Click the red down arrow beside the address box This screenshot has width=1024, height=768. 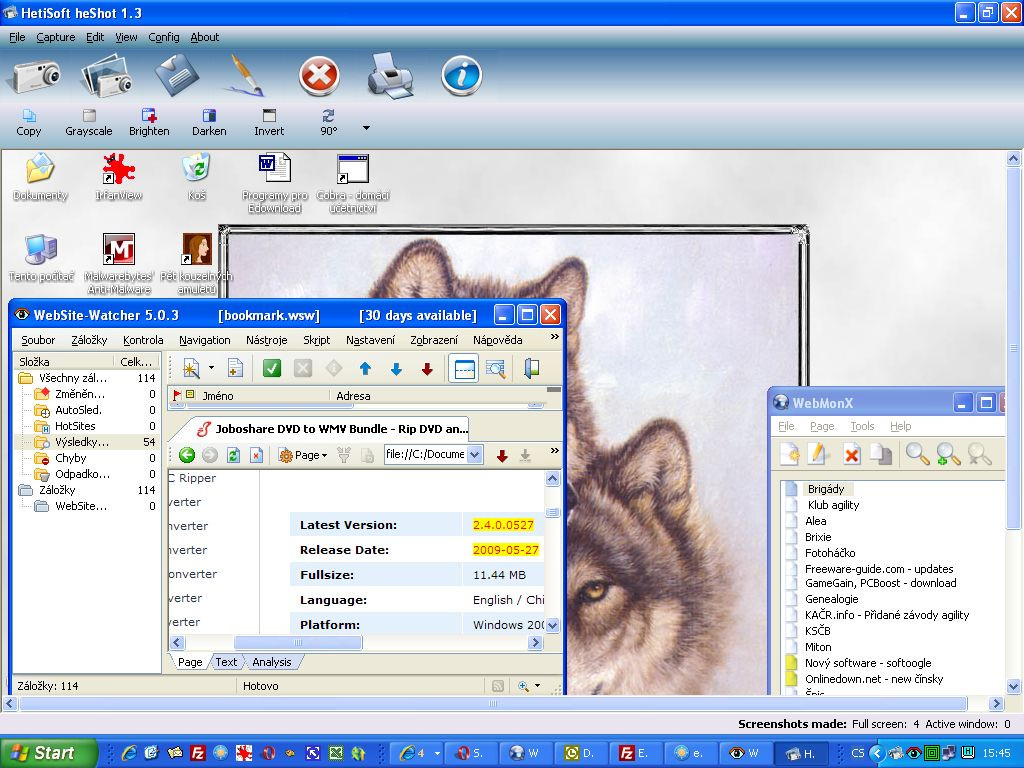502,456
